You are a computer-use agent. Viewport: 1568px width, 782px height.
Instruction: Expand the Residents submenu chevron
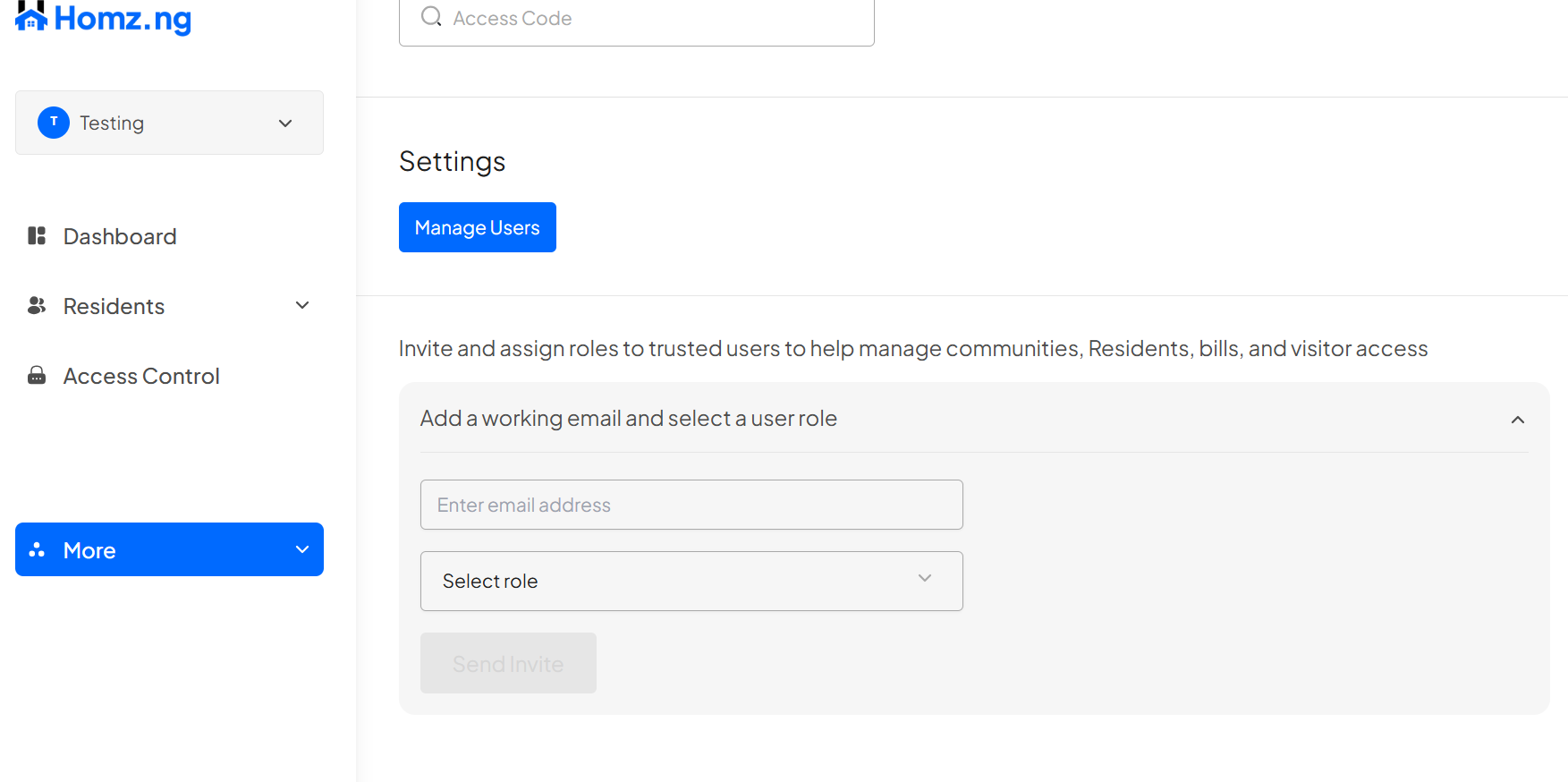pos(302,305)
